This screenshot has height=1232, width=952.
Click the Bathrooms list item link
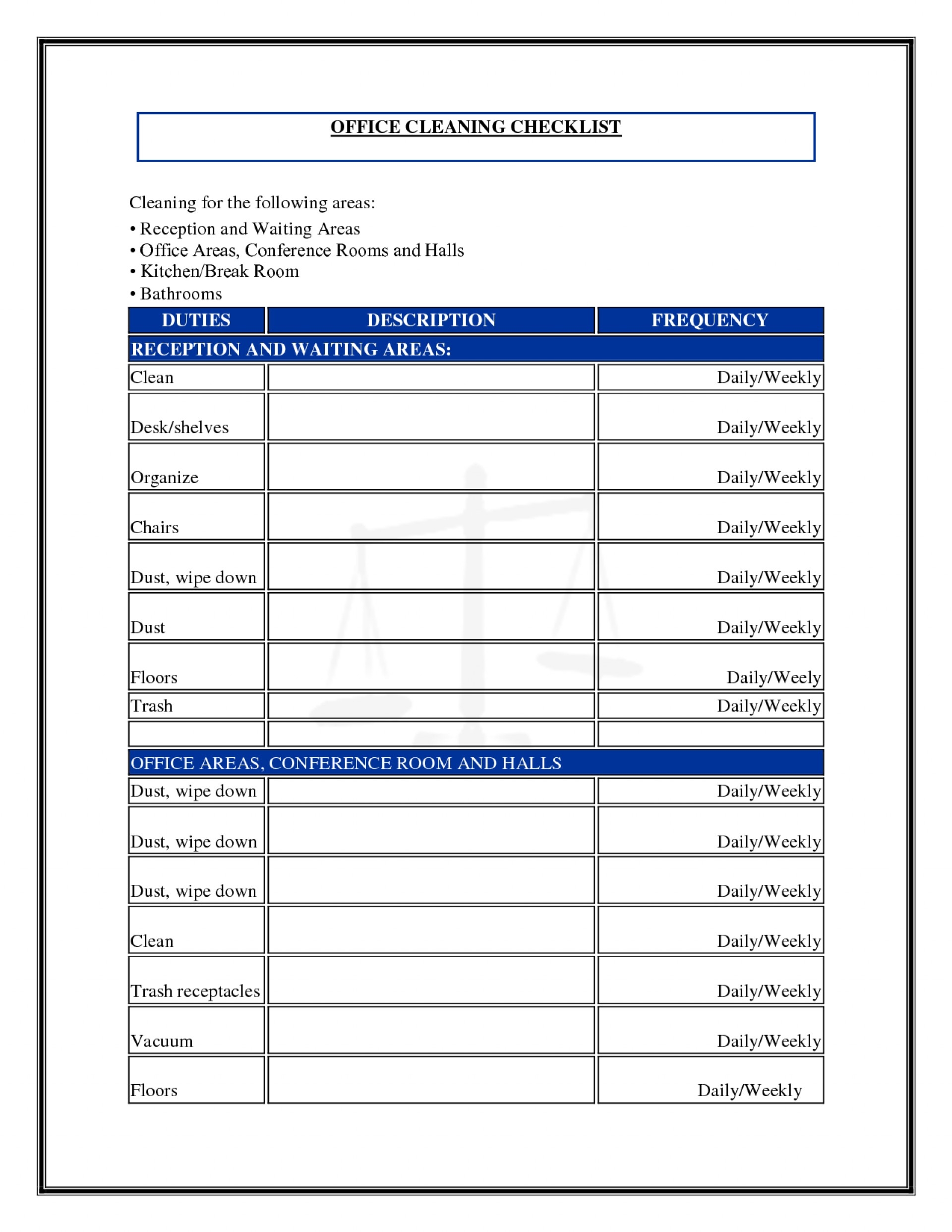pyautogui.click(x=175, y=293)
